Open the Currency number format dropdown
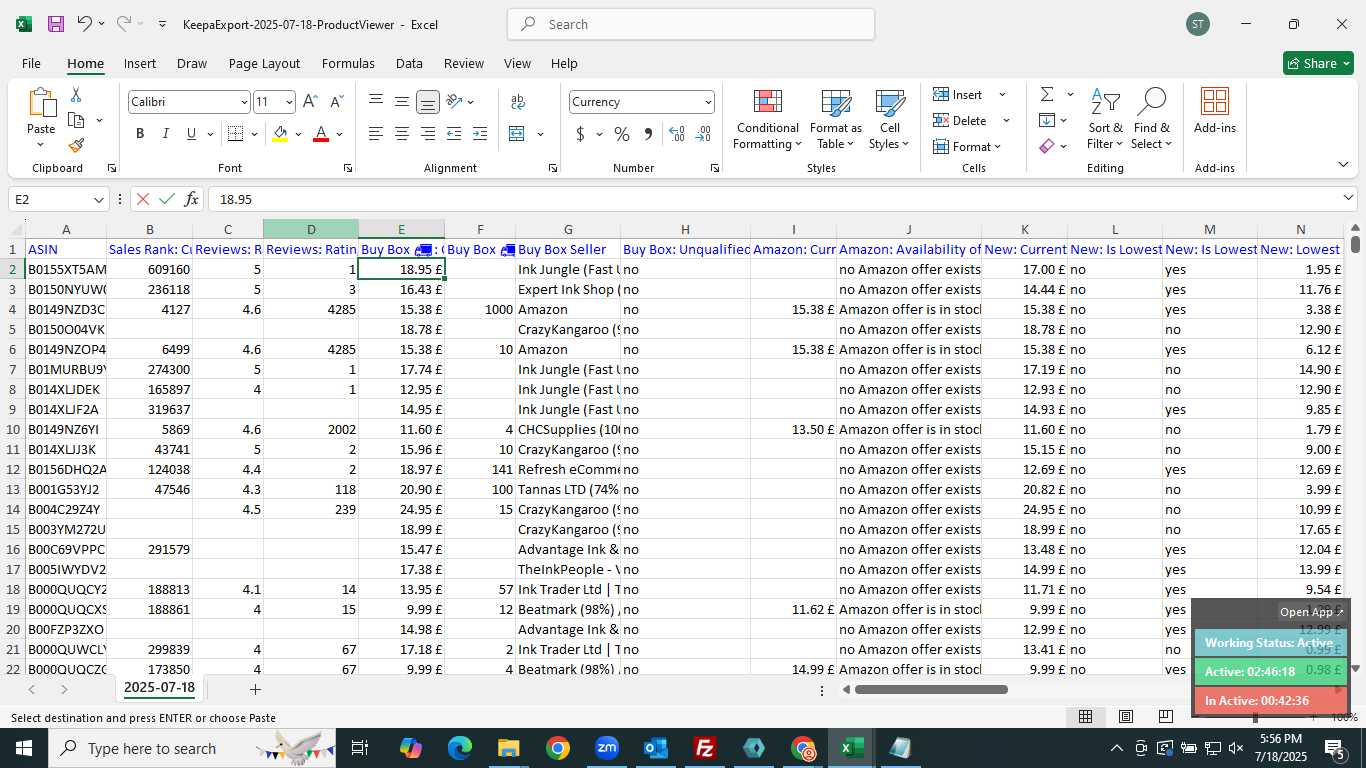This screenshot has height=768, width=1366. click(708, 102)
